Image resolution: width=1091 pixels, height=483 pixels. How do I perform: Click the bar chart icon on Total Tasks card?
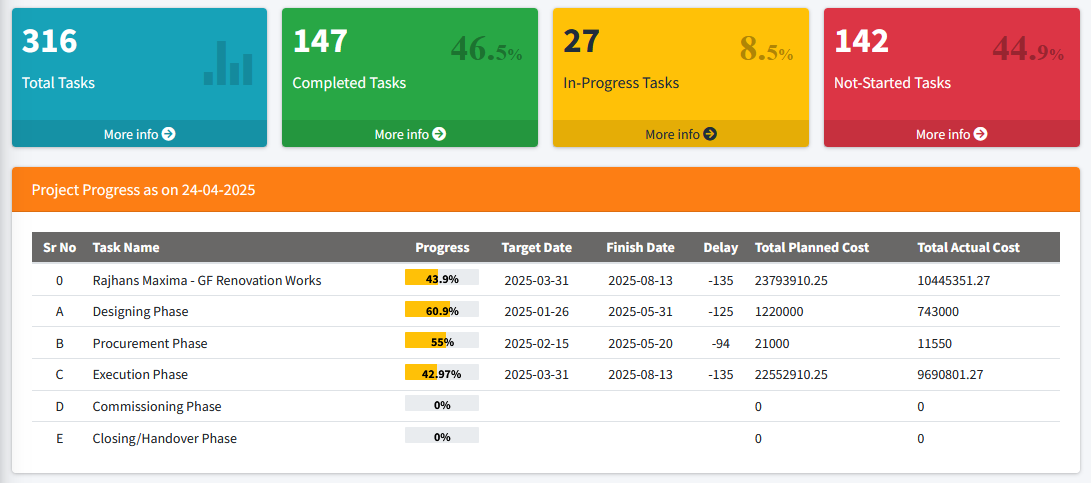[x=228, y=63]
